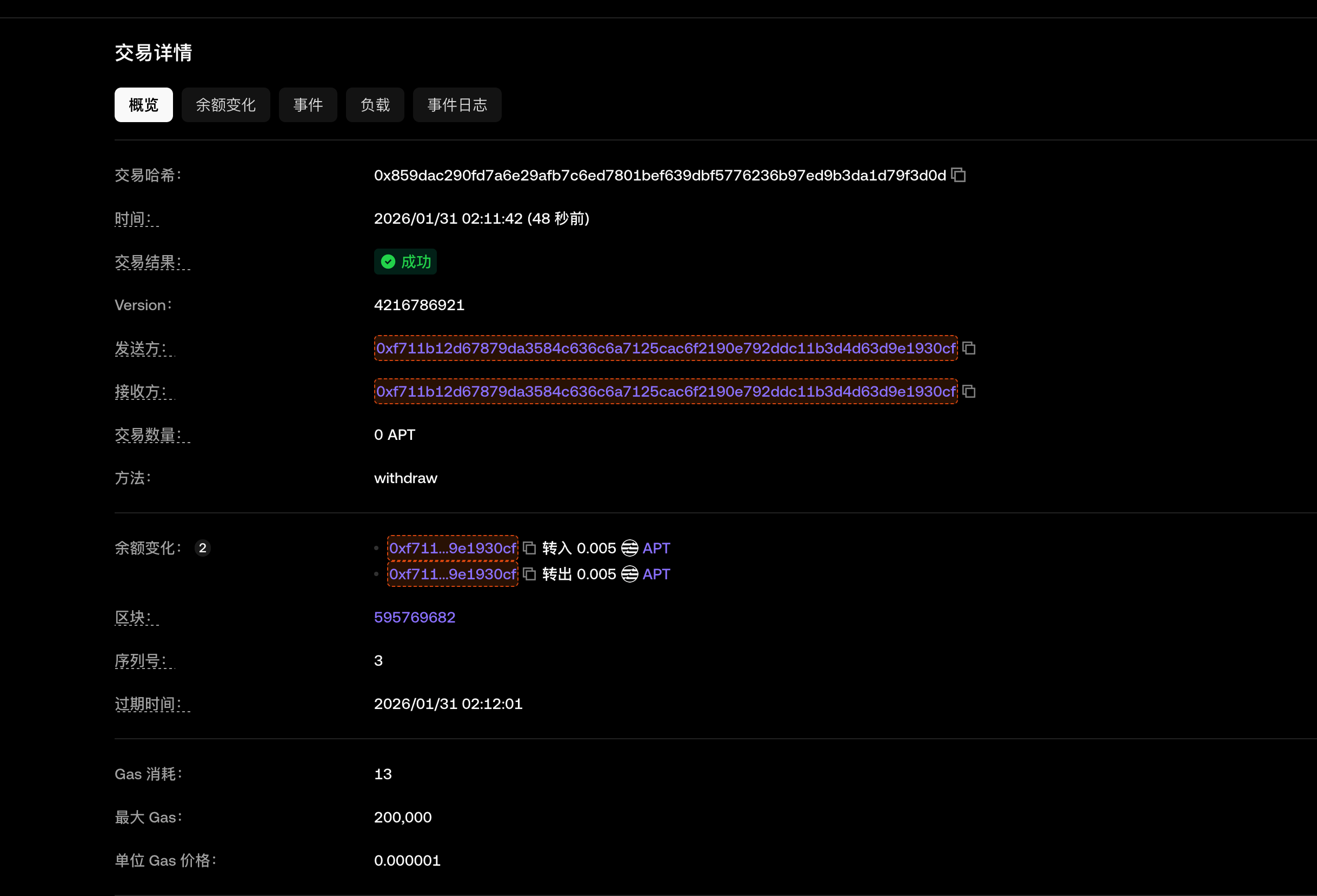Viewport: 1317px width, 896px height.
Task: Select the 概览 tab
Action: [x=143, y=105]
